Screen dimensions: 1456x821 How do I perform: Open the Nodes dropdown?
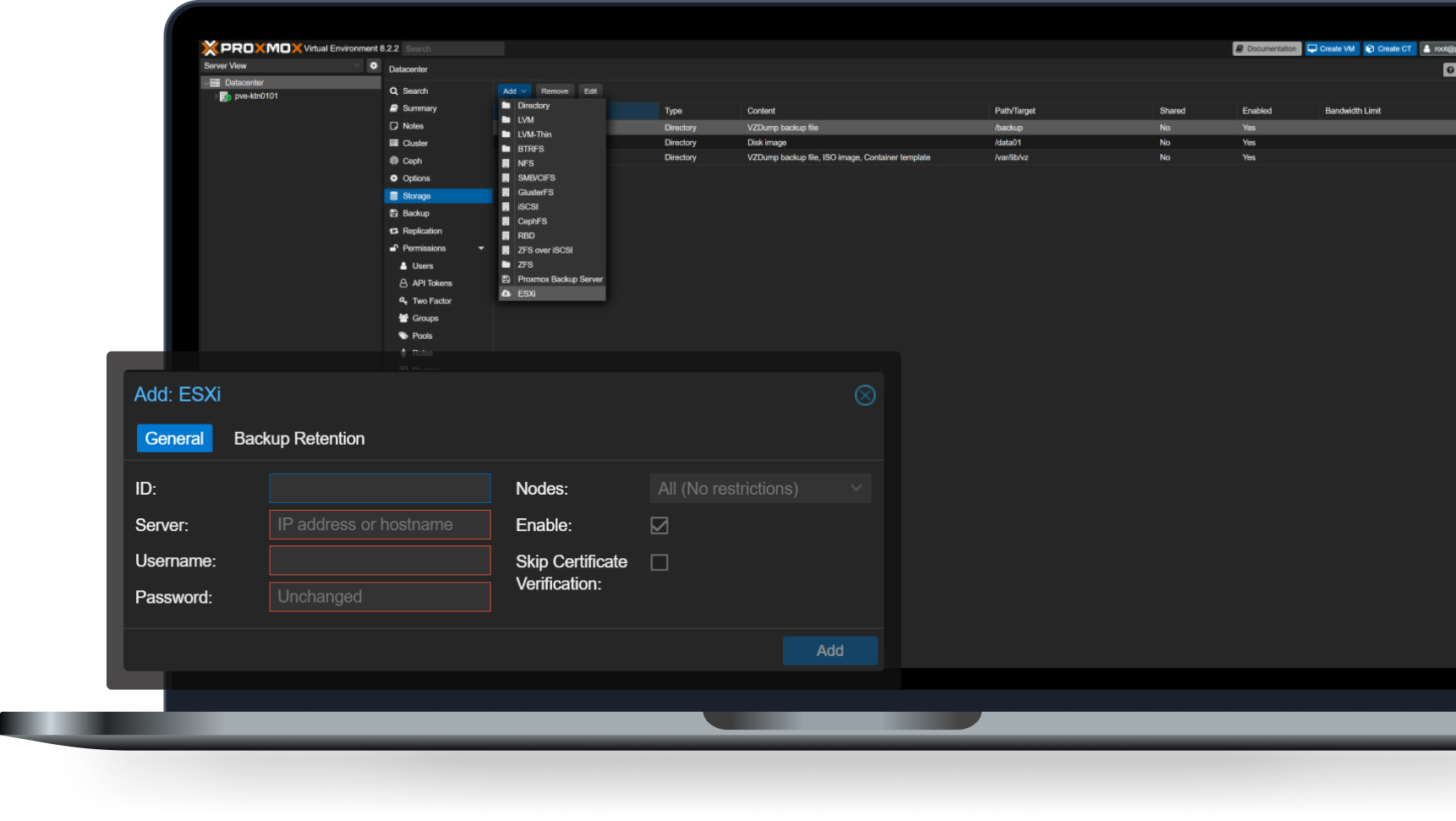pyautogui.click(x=760, y=489)
